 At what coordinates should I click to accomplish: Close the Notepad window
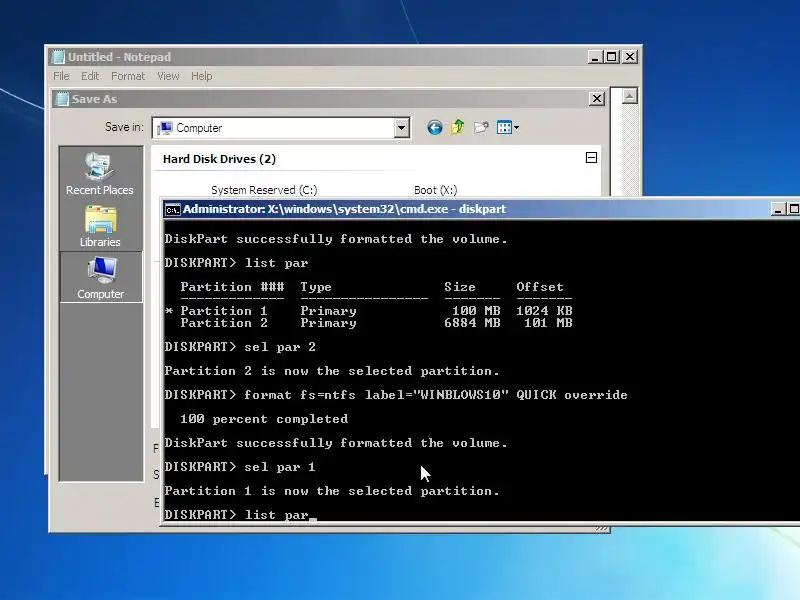(x=630, y=57)
